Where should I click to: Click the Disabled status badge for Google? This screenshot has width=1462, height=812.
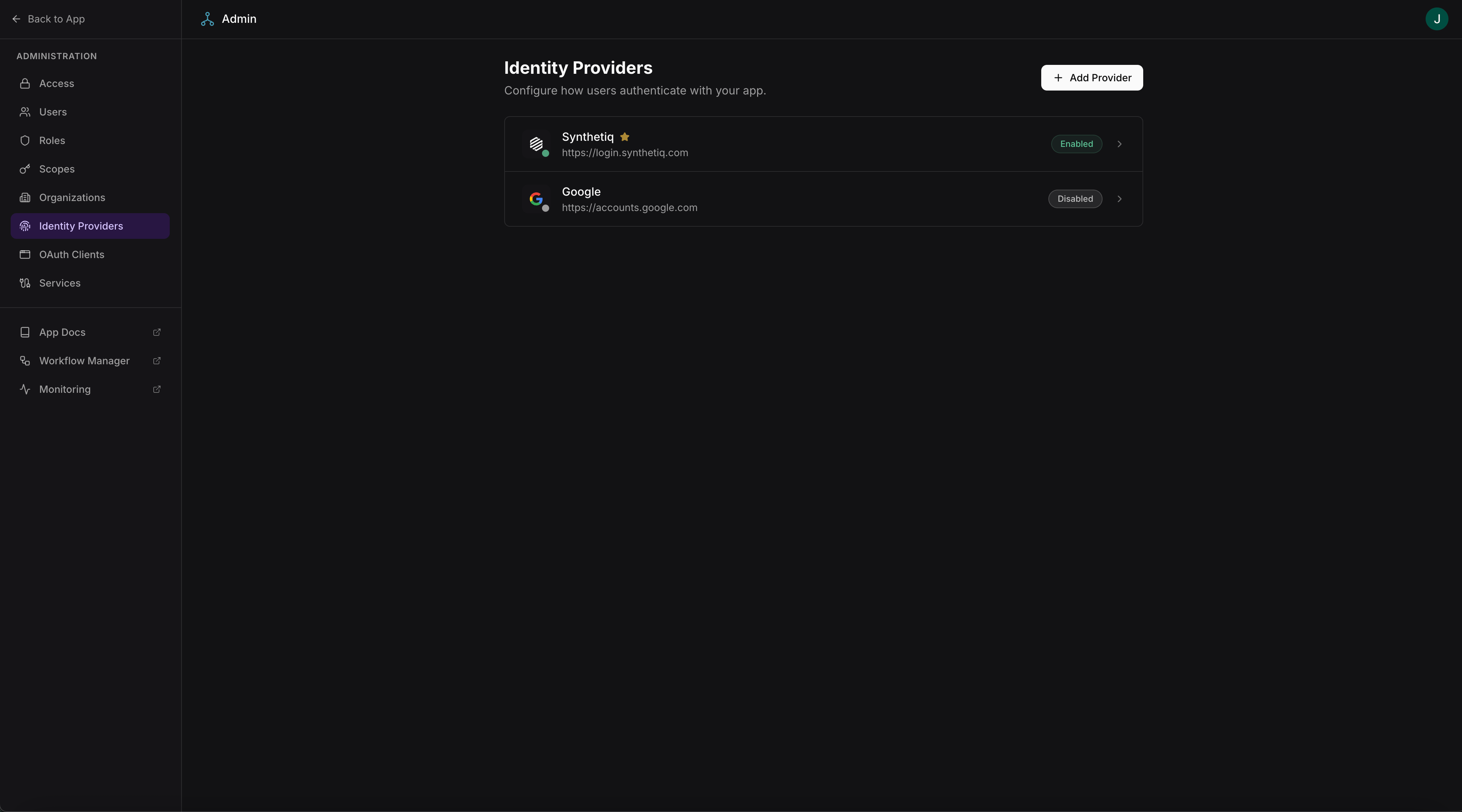point(1075,199)
